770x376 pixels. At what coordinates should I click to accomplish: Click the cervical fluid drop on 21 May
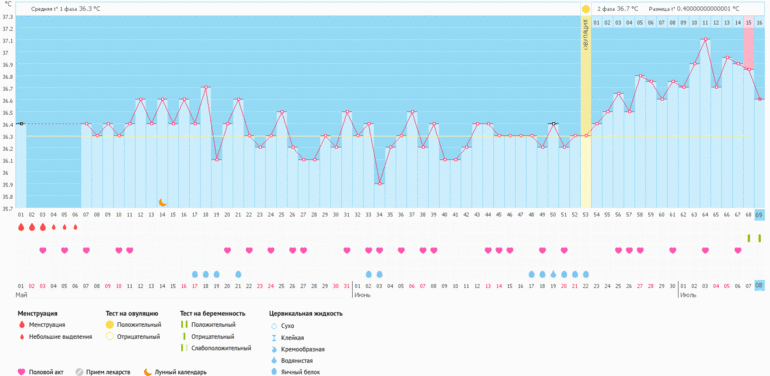[238, 274]
